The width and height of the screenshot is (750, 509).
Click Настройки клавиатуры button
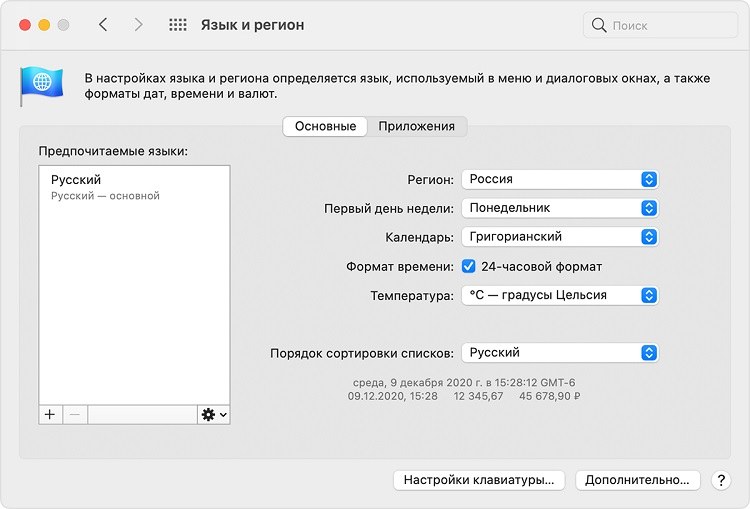coord(479,480)
